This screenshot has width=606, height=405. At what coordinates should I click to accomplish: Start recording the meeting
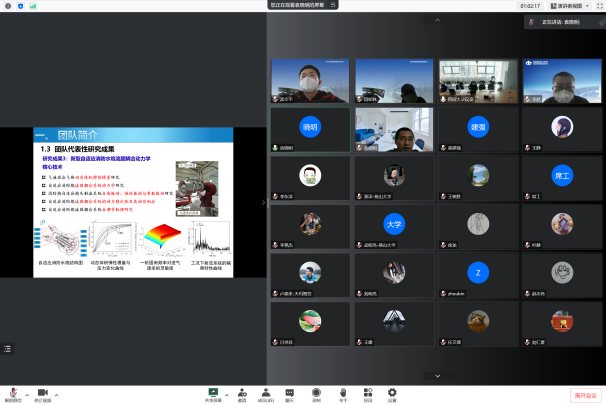(x=316, y=395)
